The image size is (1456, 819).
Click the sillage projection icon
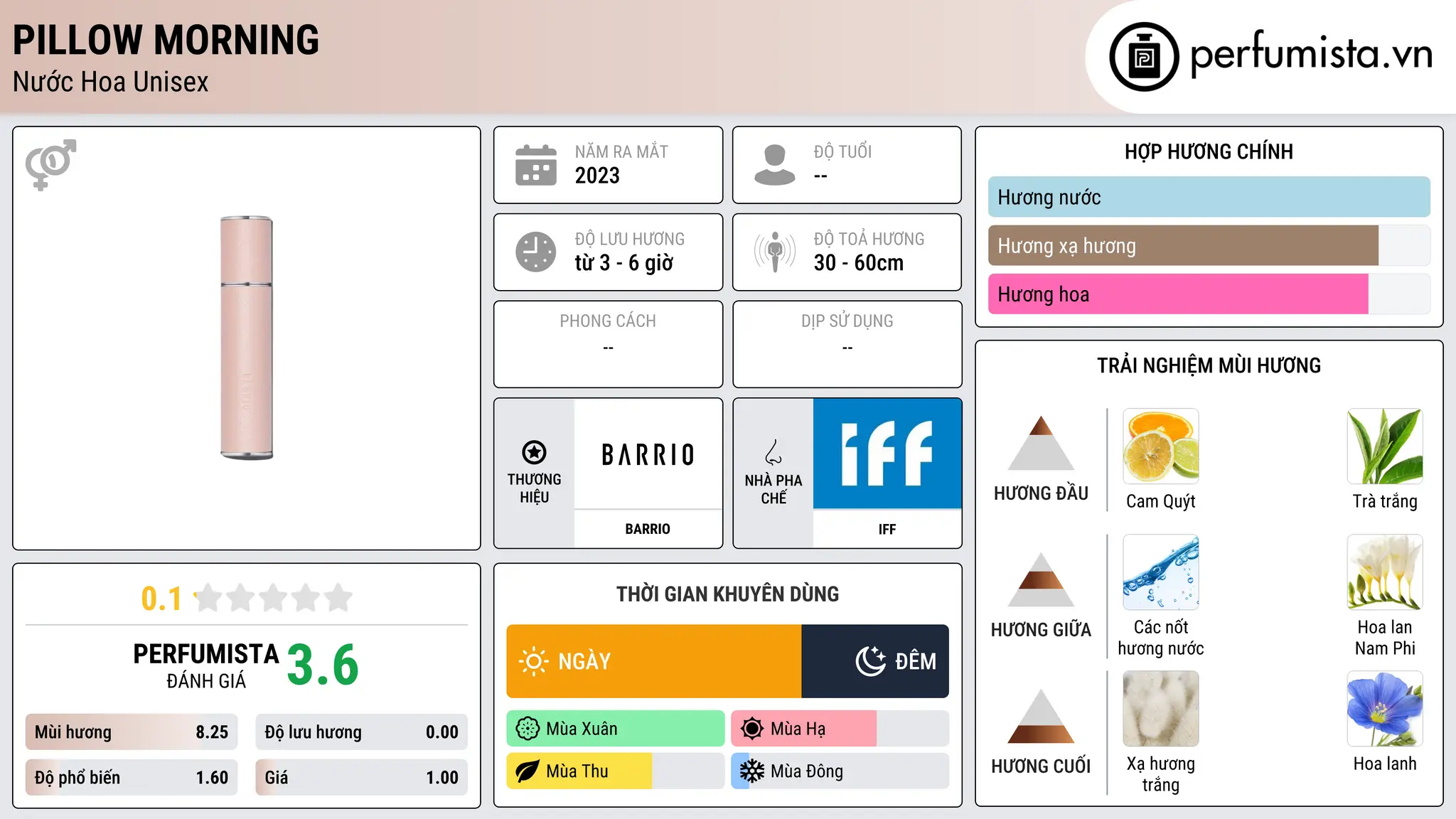(x=774, y=252)
